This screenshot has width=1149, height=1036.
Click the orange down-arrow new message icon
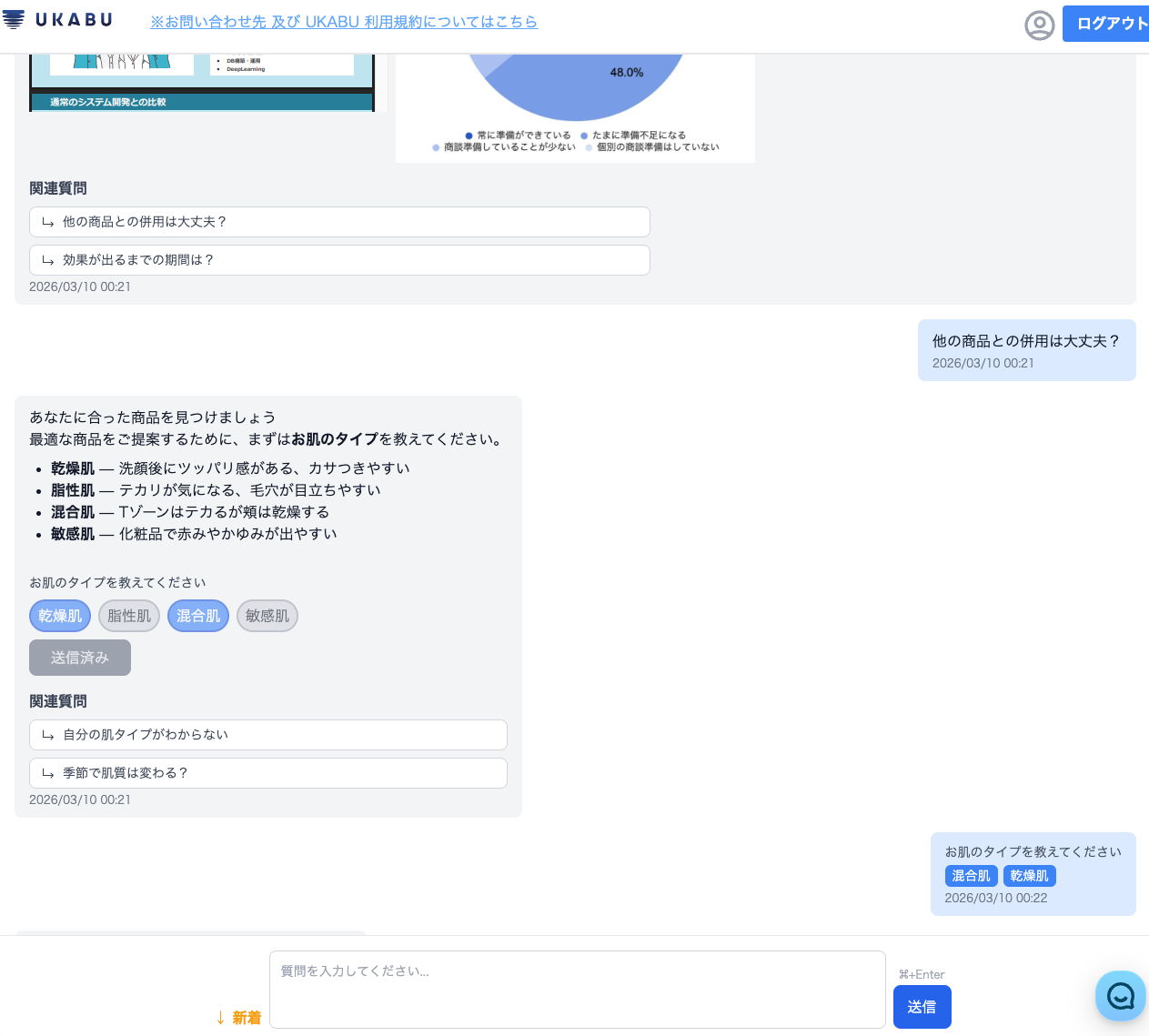(x=219, y=1017)
